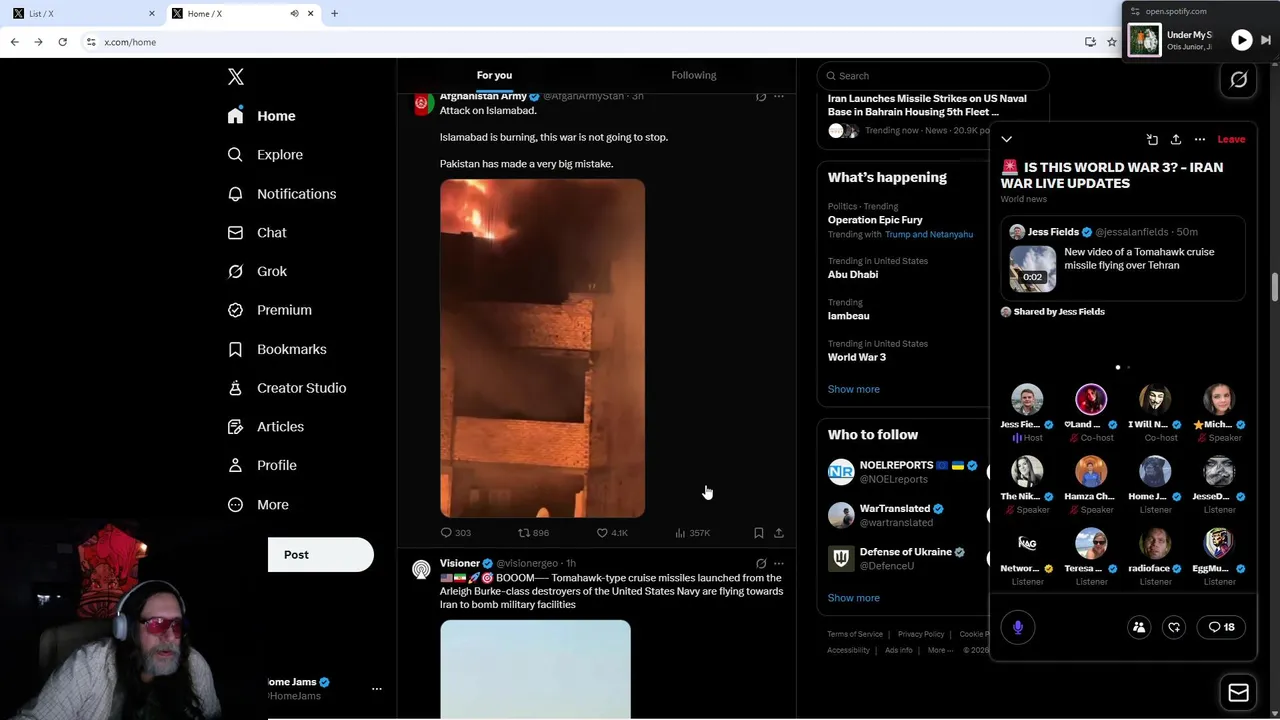This screenshot has width=1280, height=720.
Task: Open Grok from sidebar
Action: tap(257, 271)
